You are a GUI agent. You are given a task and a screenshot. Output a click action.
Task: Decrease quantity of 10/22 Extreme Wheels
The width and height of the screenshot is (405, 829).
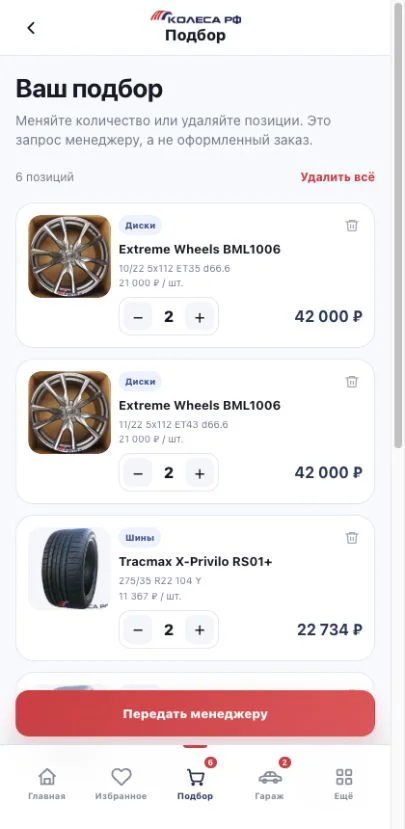click(x=138, y=317)
